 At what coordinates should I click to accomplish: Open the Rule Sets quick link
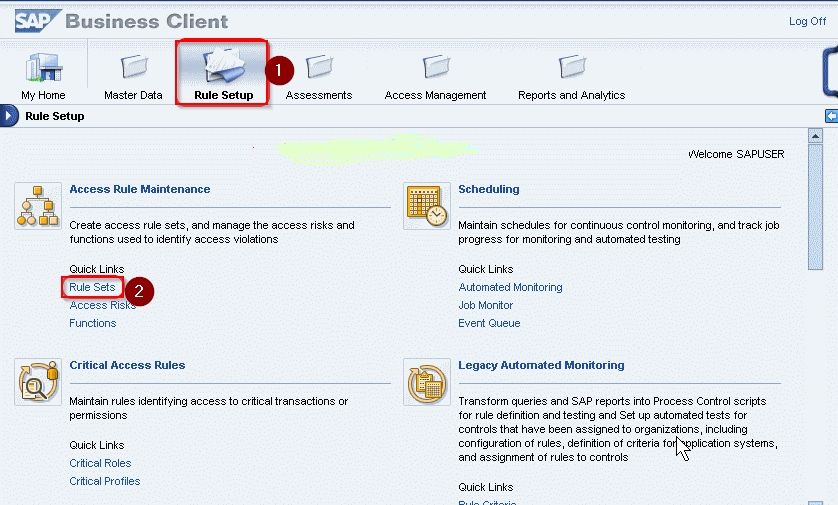coord(92,288)
